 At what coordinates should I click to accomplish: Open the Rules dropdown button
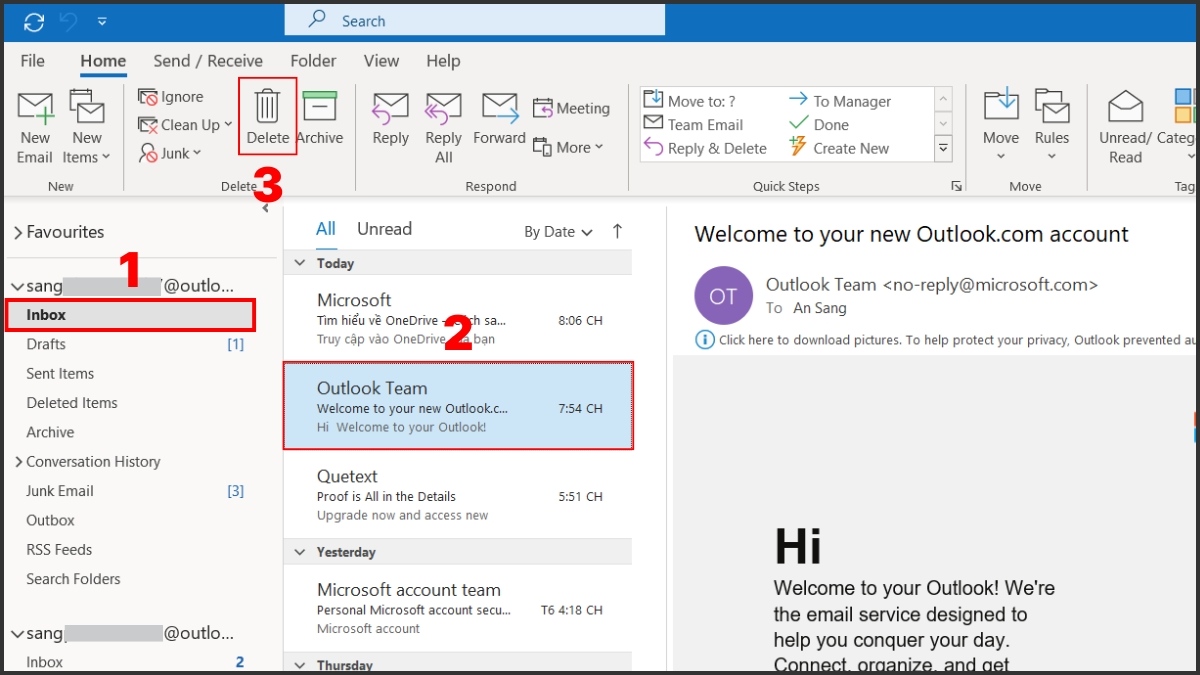point(1052,127)
